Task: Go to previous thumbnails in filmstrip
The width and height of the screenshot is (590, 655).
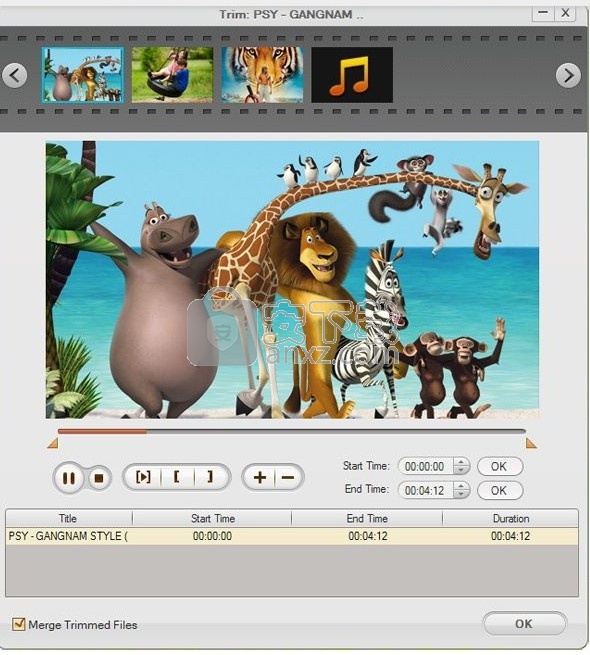Action: pyautogui.click(x=15, y=76)
